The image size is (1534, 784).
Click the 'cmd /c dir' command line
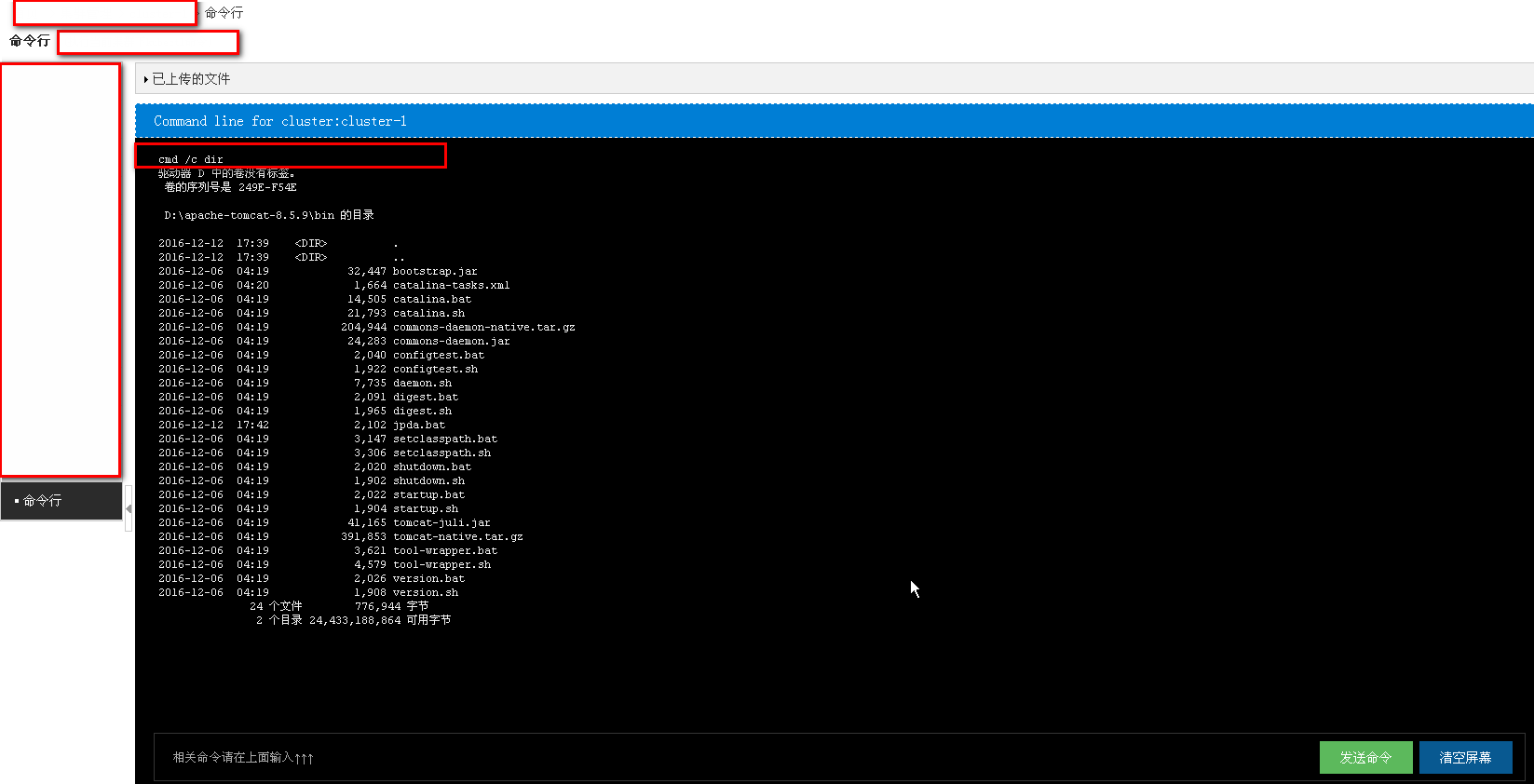(191, 159)
